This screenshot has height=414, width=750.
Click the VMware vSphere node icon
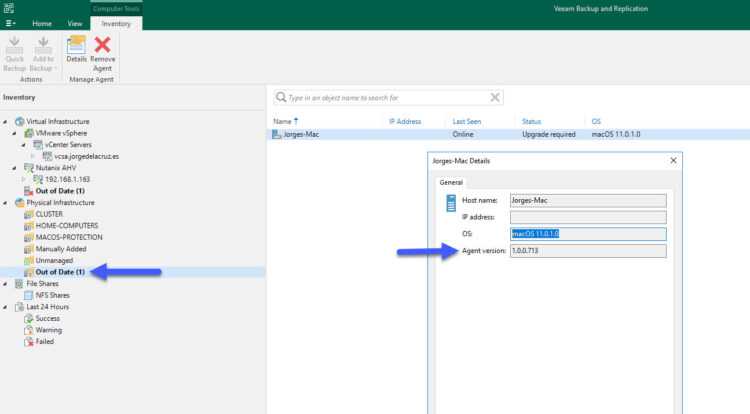click(29, 133)
